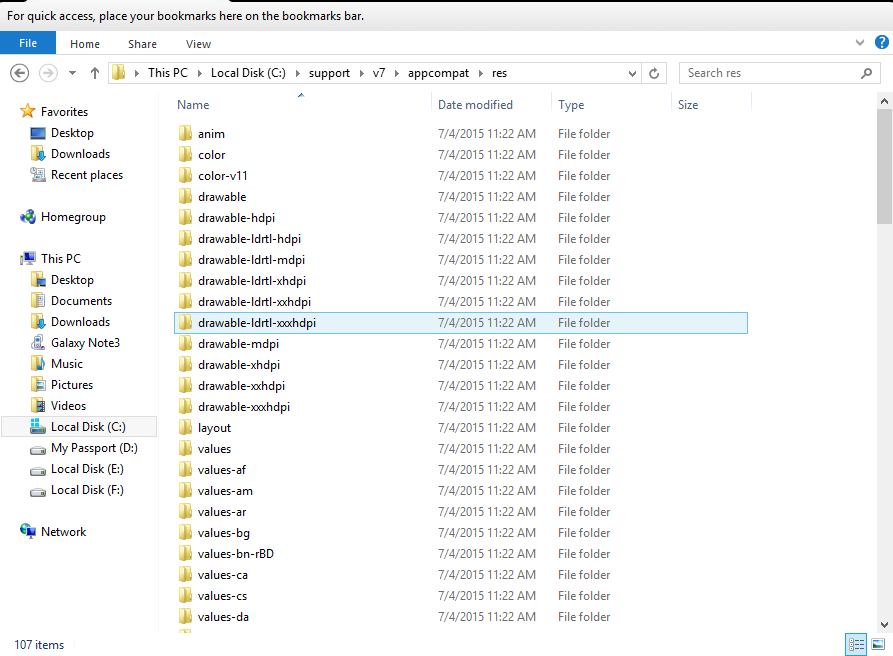The width and height of the screenshot is (893, 656).
Task: Open recent locations dropdown arrow
Action: 73,73
